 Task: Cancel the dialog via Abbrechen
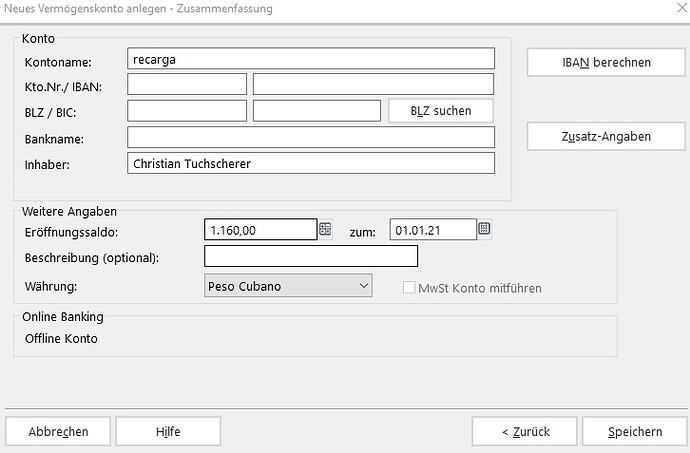pyautogui.click(x=58, y=432)
